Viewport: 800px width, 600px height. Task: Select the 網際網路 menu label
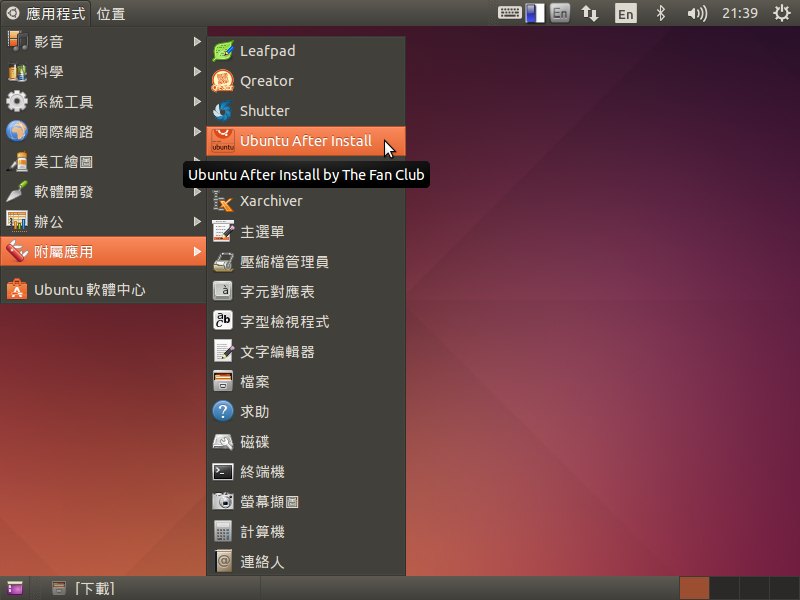[x=64, y=132]
